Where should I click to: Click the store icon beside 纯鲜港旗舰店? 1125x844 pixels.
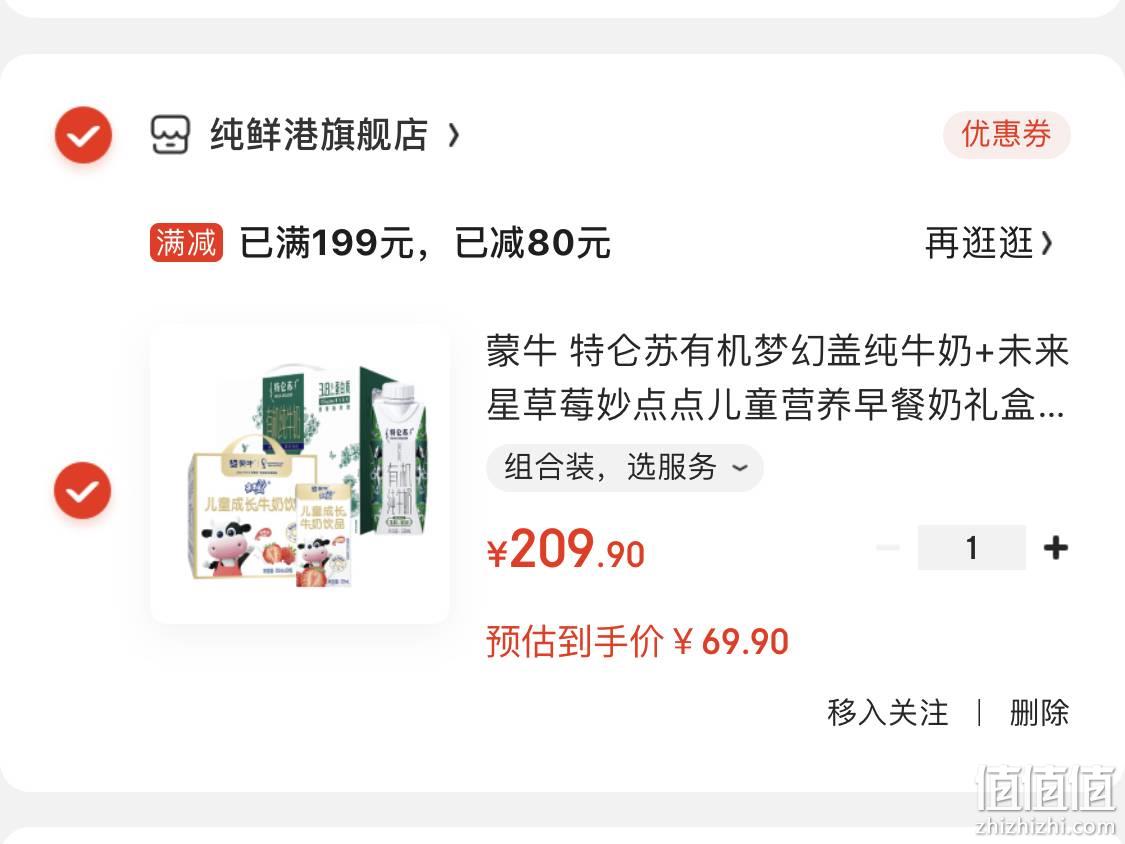(170, 134)
